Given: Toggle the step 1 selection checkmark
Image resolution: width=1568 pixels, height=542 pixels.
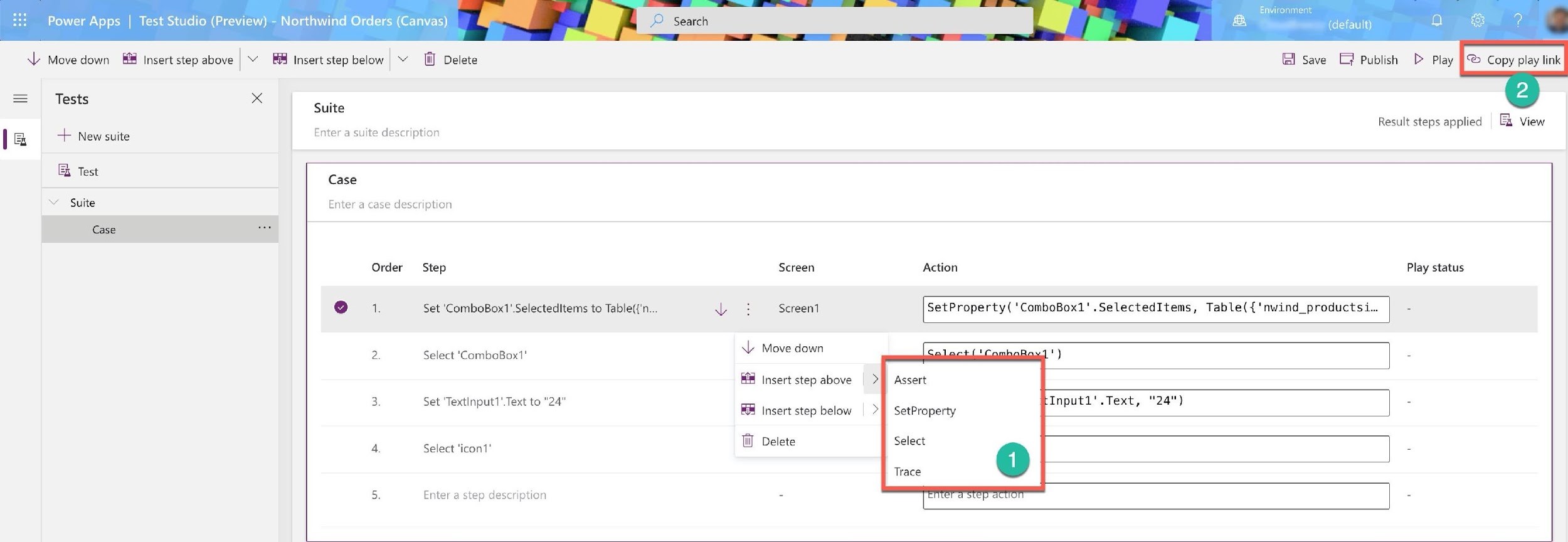Looking at the screenshot, I should [x=341, y=307].
